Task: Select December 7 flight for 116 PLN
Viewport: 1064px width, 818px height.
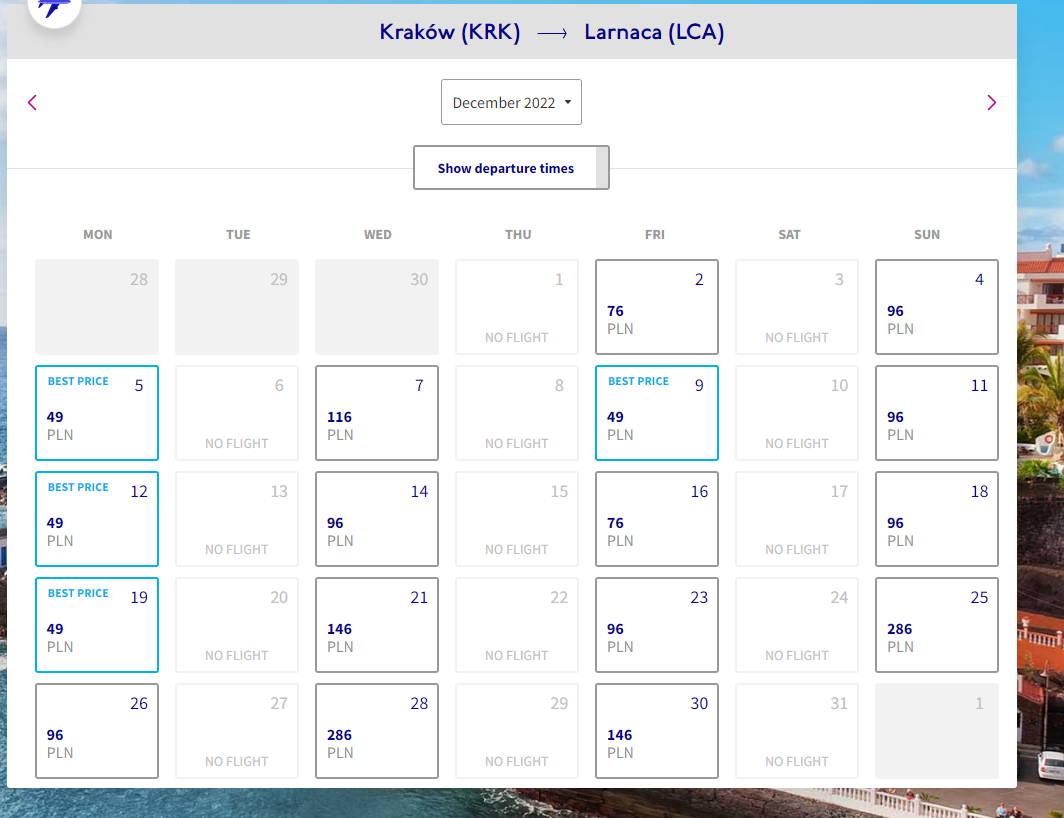Action: [377, 413]
